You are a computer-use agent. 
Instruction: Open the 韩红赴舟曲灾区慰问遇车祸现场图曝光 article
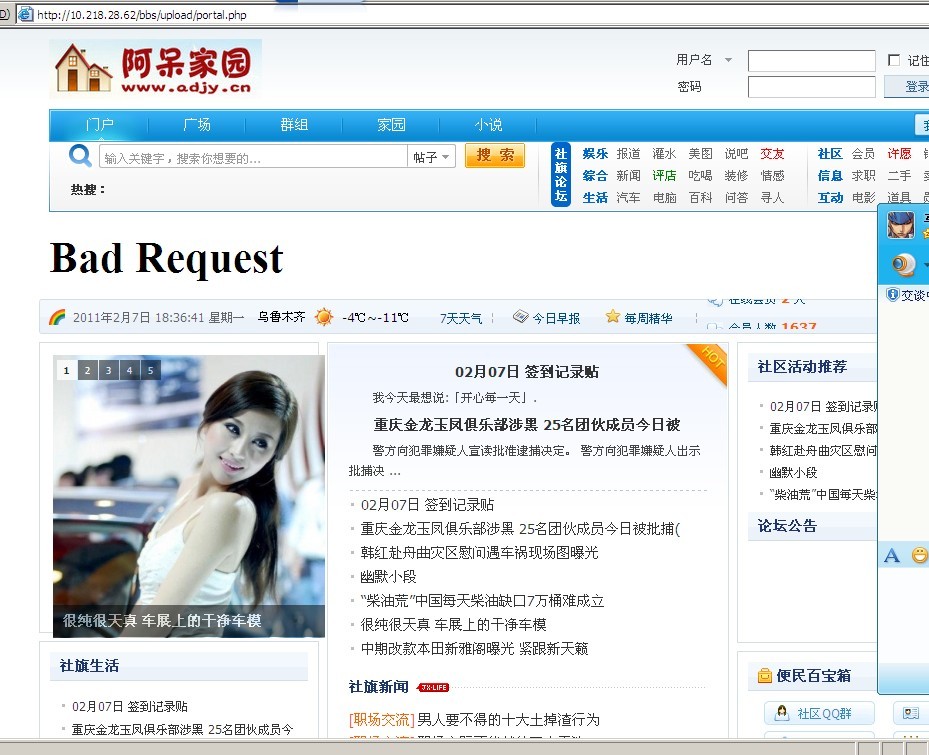(x=479, y=553)
